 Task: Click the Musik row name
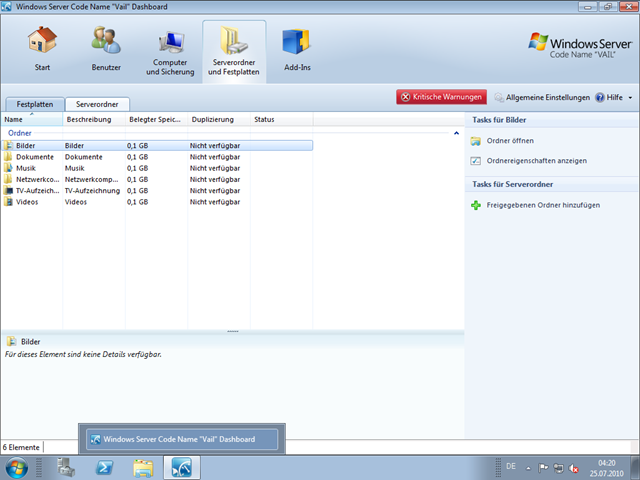click(x=26, y=168)
